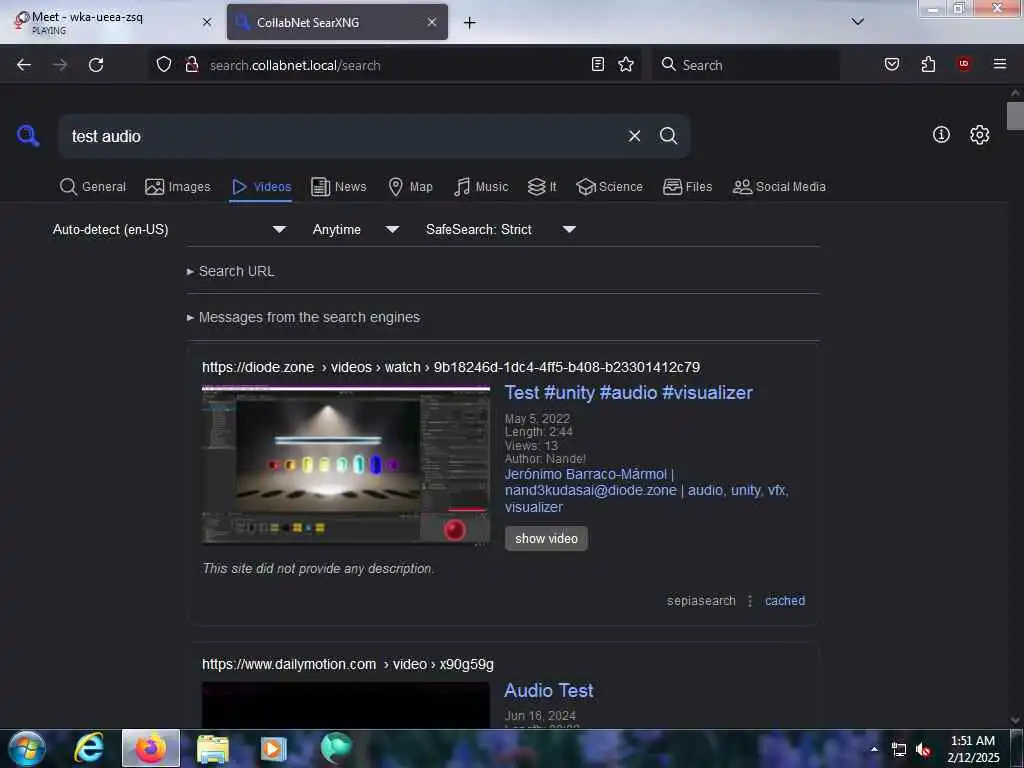Open the tracking protection shield icon
This screenshot has width=1024, height=768.
point(164,64)
